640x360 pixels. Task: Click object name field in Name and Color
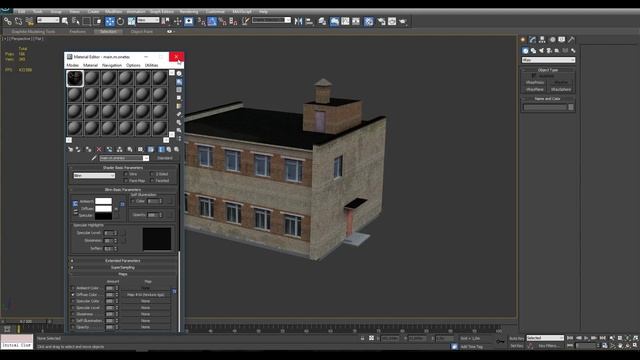click(545, 107)
